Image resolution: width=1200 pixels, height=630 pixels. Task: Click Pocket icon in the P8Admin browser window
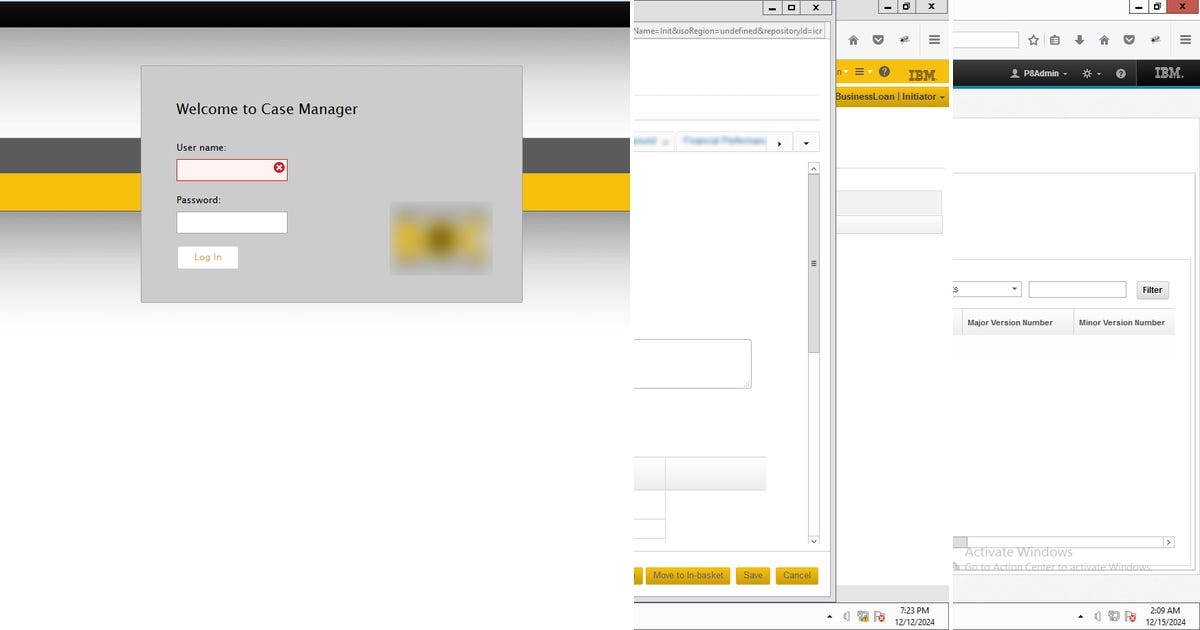coord(1129,40)
